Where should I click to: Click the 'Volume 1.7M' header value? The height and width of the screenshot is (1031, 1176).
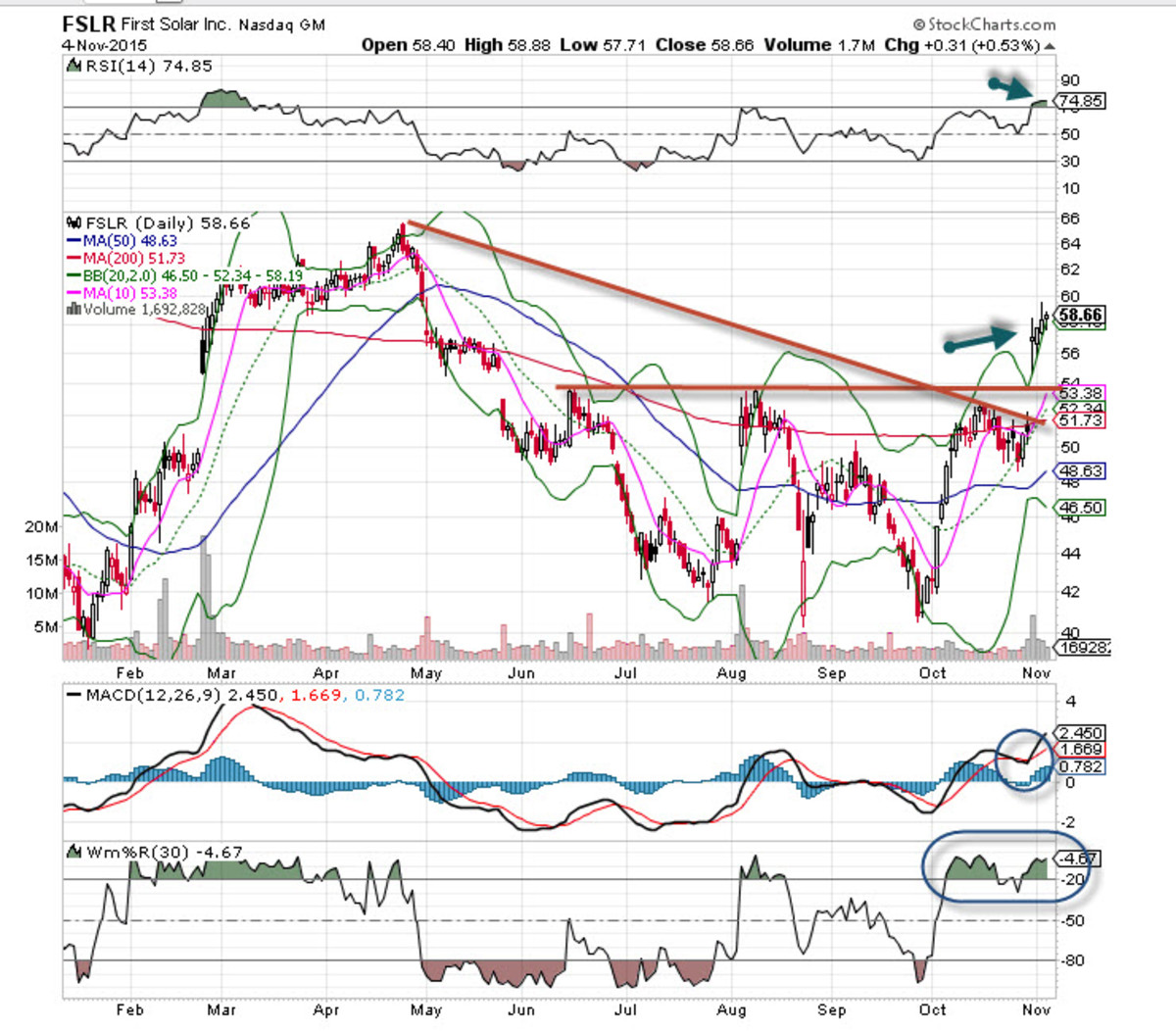coord(818,45)
